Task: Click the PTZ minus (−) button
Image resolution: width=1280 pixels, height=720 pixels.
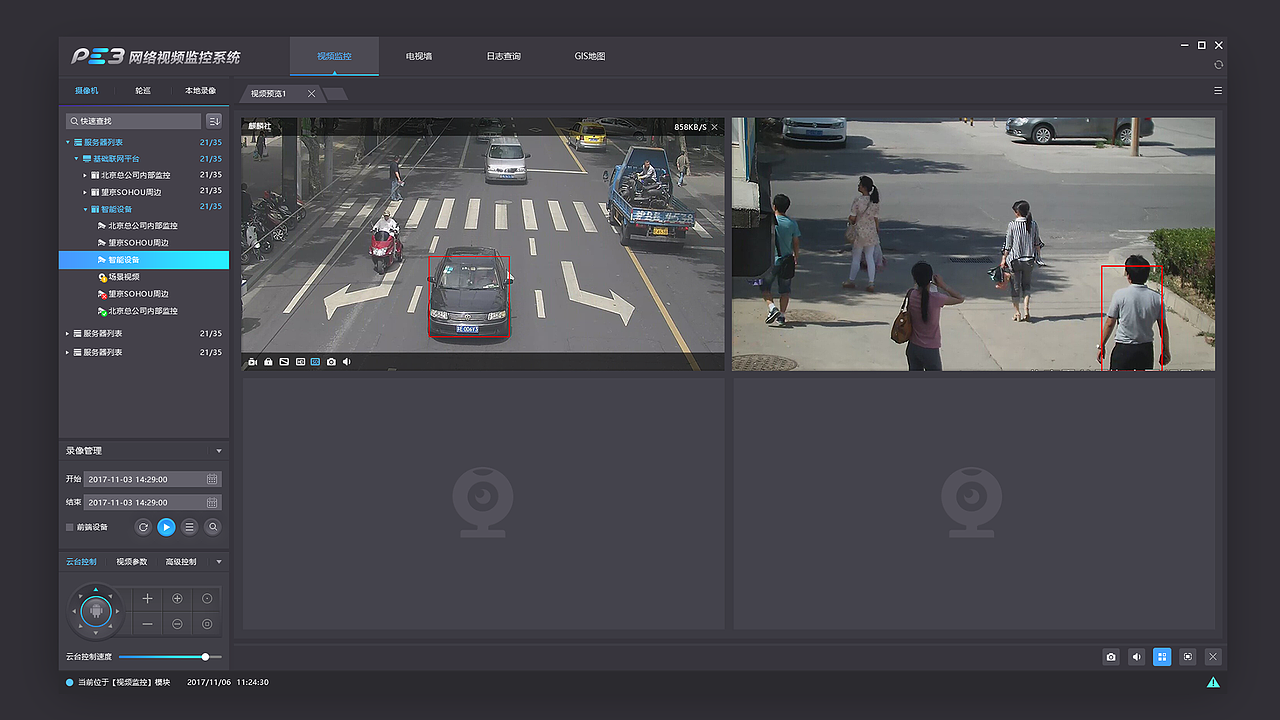Action: pyautogui.click(x=147, y=624)
